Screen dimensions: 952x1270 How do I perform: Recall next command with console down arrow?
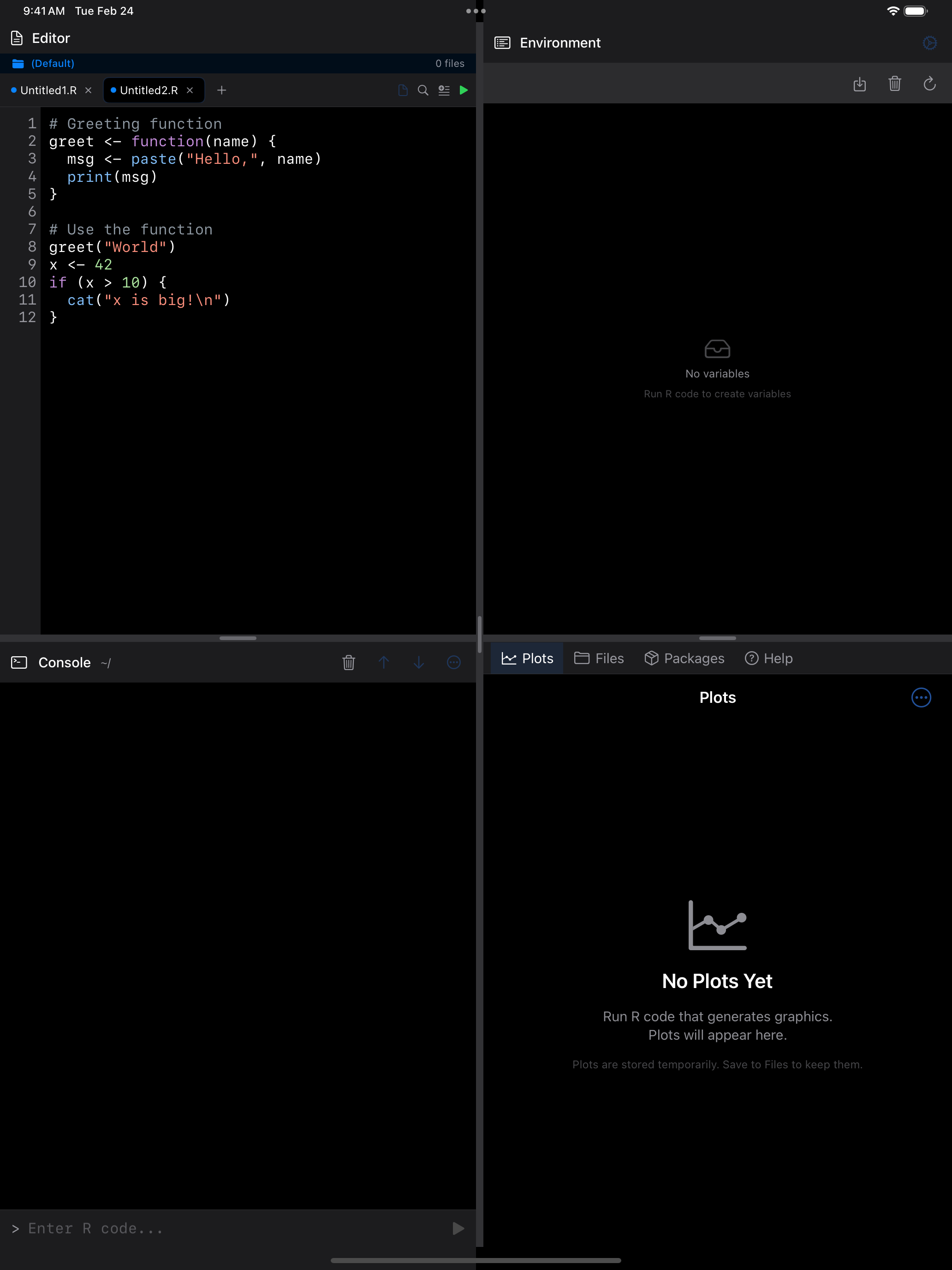point(419,663)
